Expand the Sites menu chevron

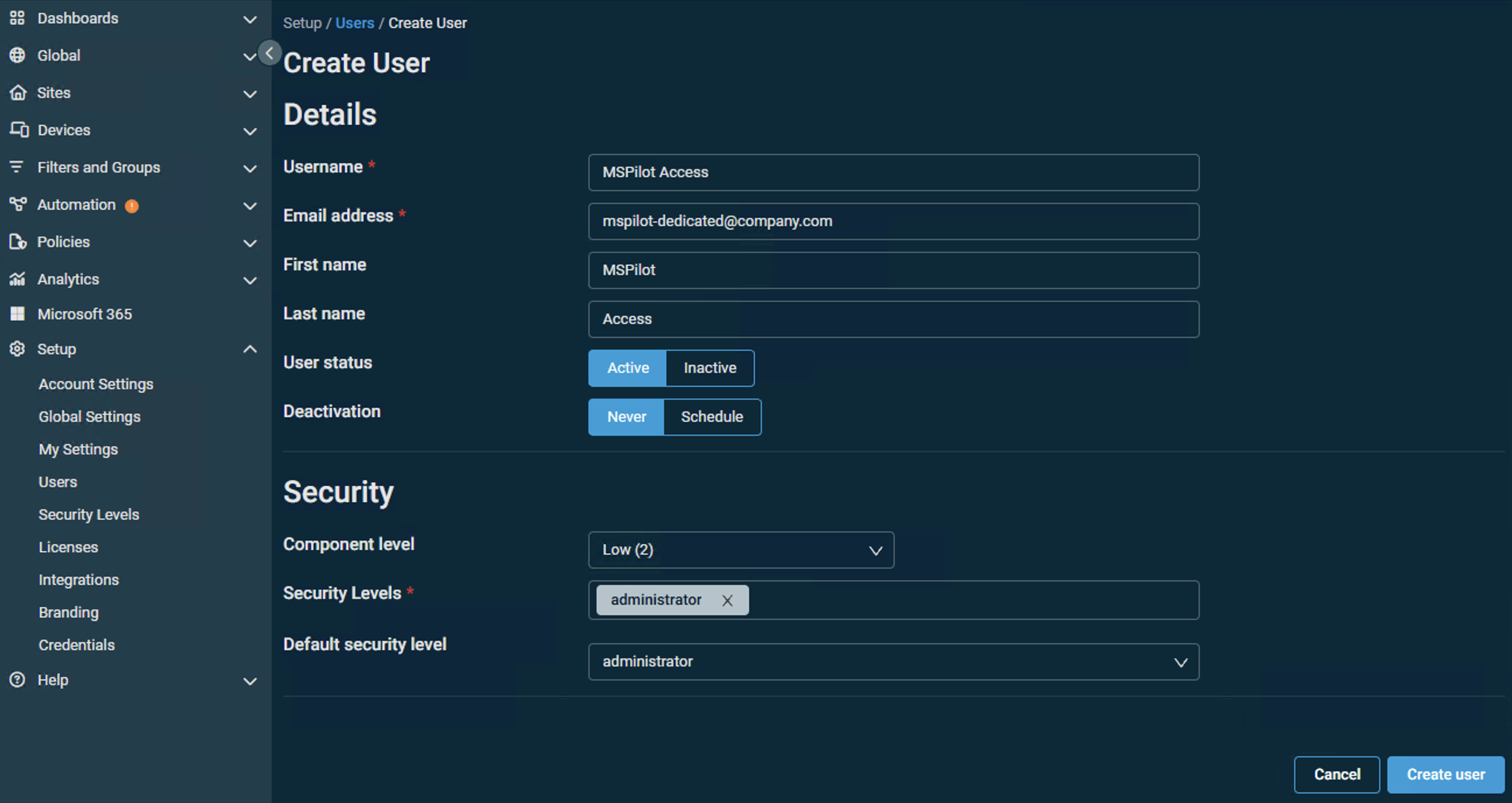tap(250, 94)
